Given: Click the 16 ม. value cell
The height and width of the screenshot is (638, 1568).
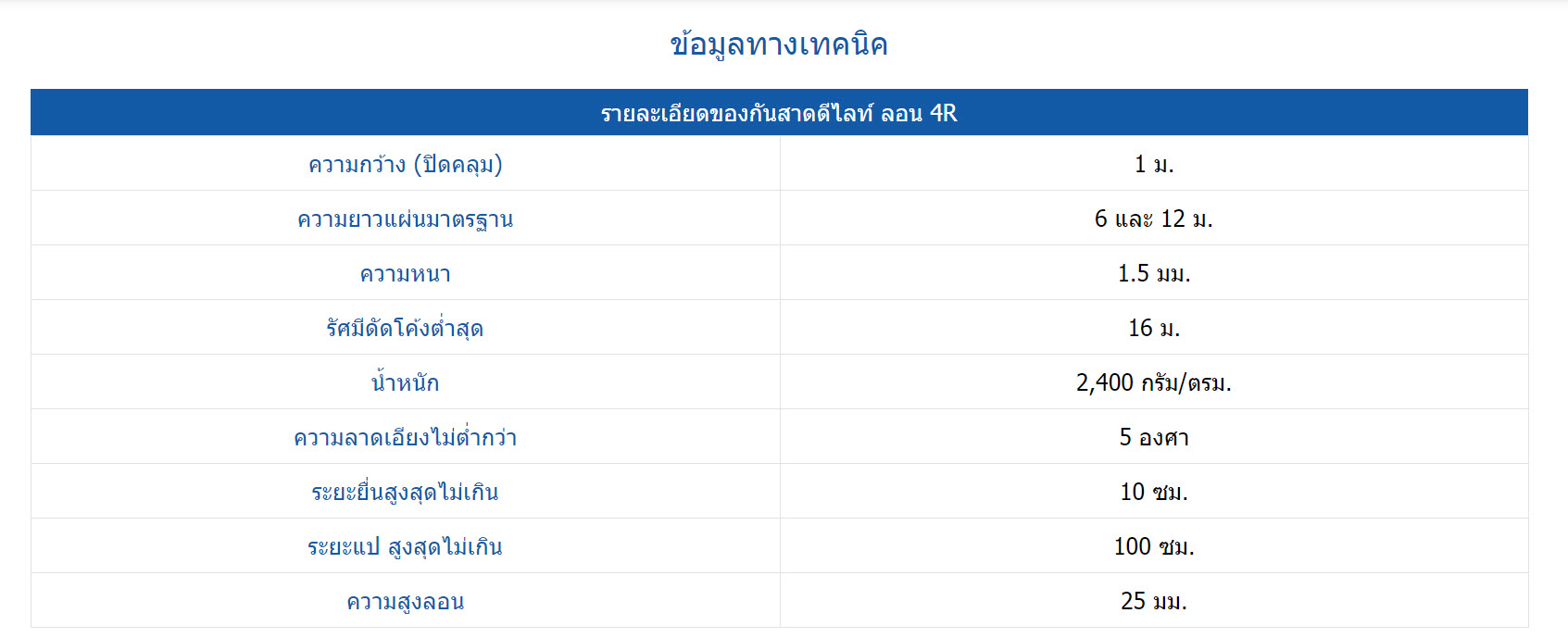Looking at the screenshot, I should tap(1153, 329).
